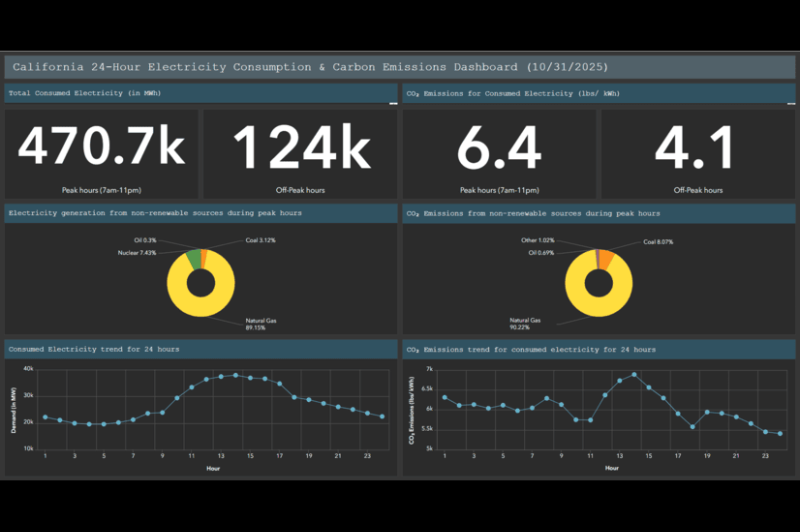Select the highest data point on the Consumed Electricity trend
This screenshot has width=800, height=532.
tap(236, 375)
